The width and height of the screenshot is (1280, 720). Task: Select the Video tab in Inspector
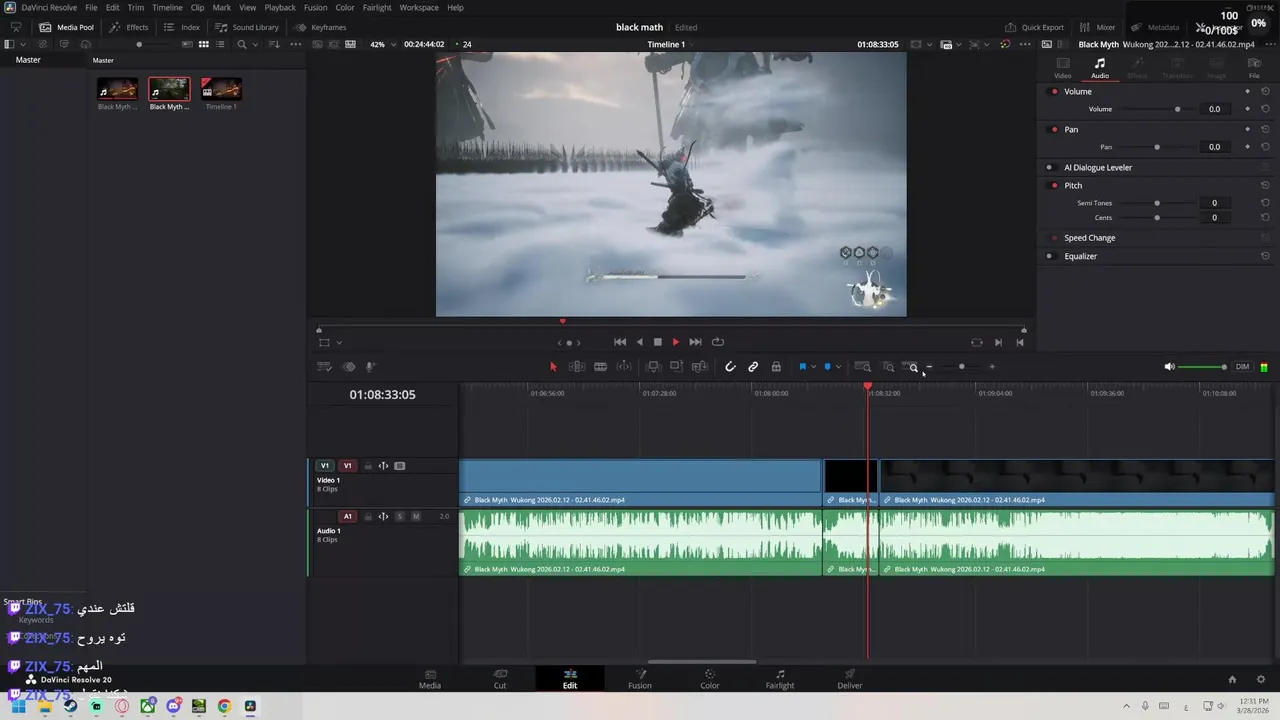1063,68
